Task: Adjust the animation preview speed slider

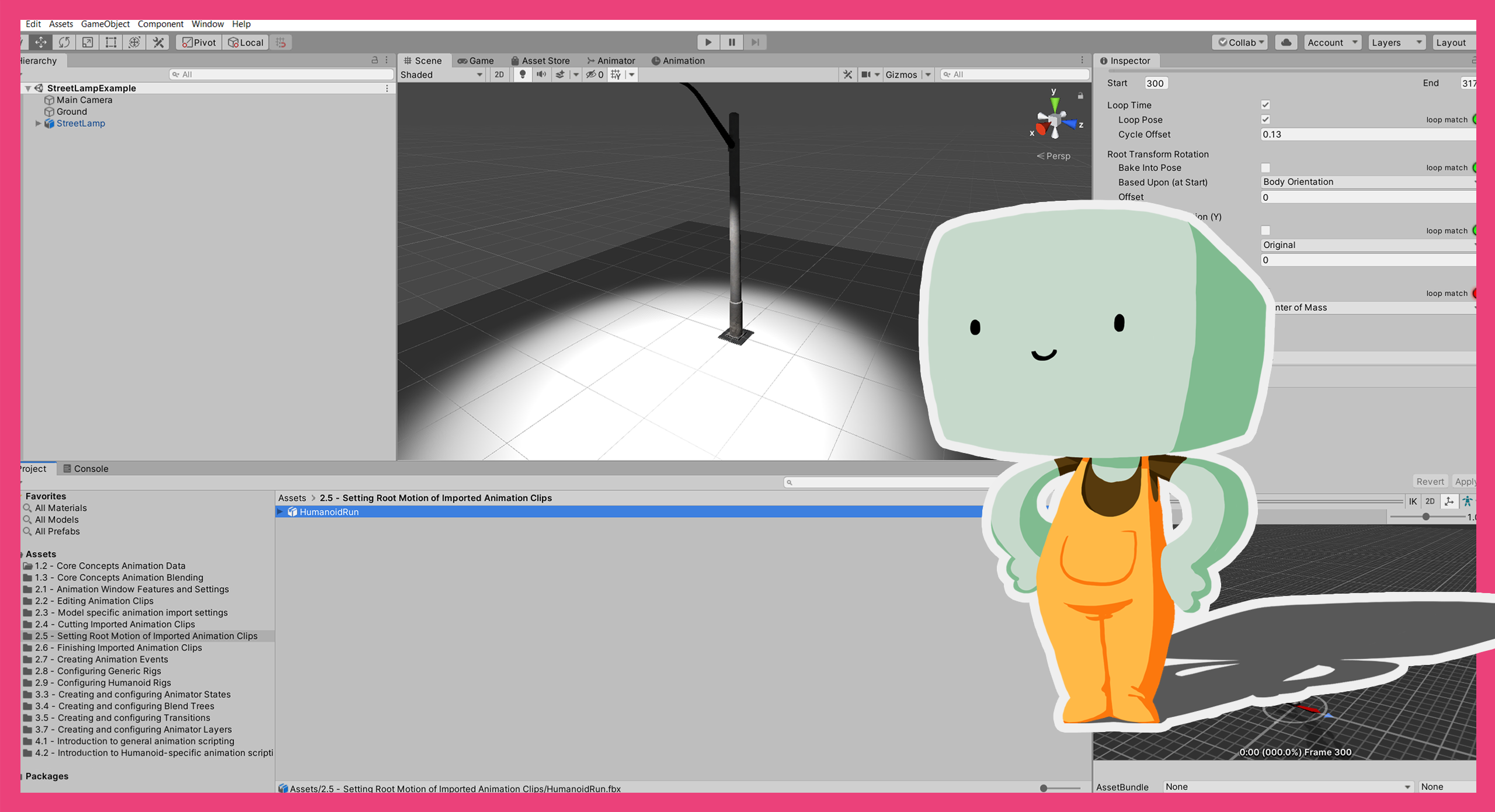Action: click(1427, 517)
